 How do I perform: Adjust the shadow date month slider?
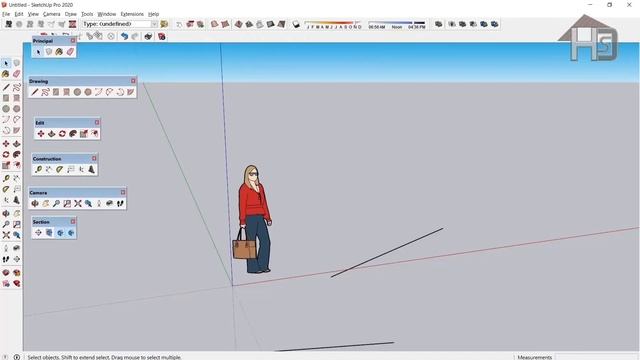coord(333,24)
